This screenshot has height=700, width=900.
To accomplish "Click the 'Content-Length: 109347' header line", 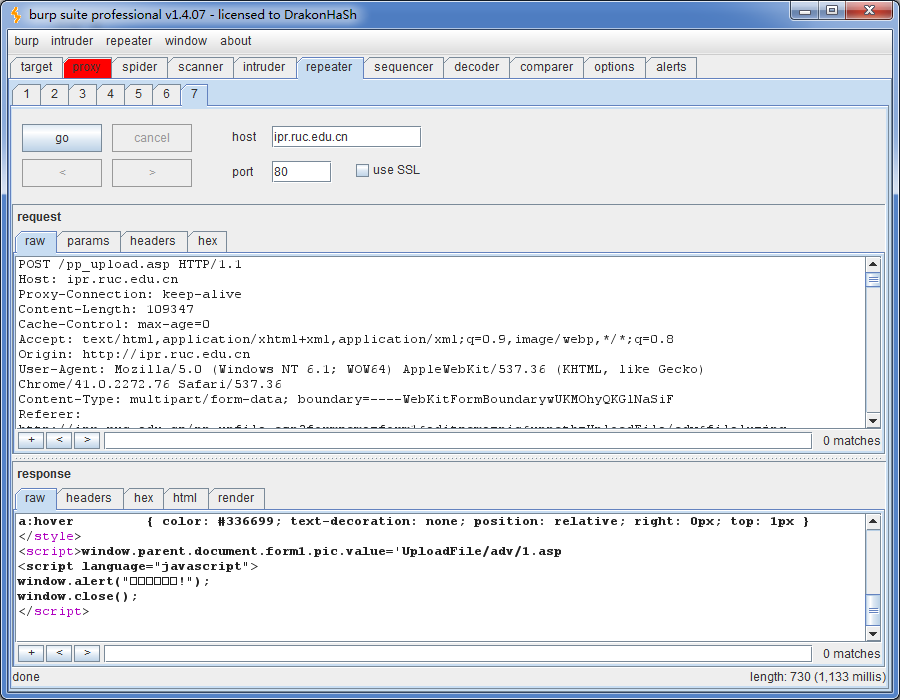I will [106, 309].
